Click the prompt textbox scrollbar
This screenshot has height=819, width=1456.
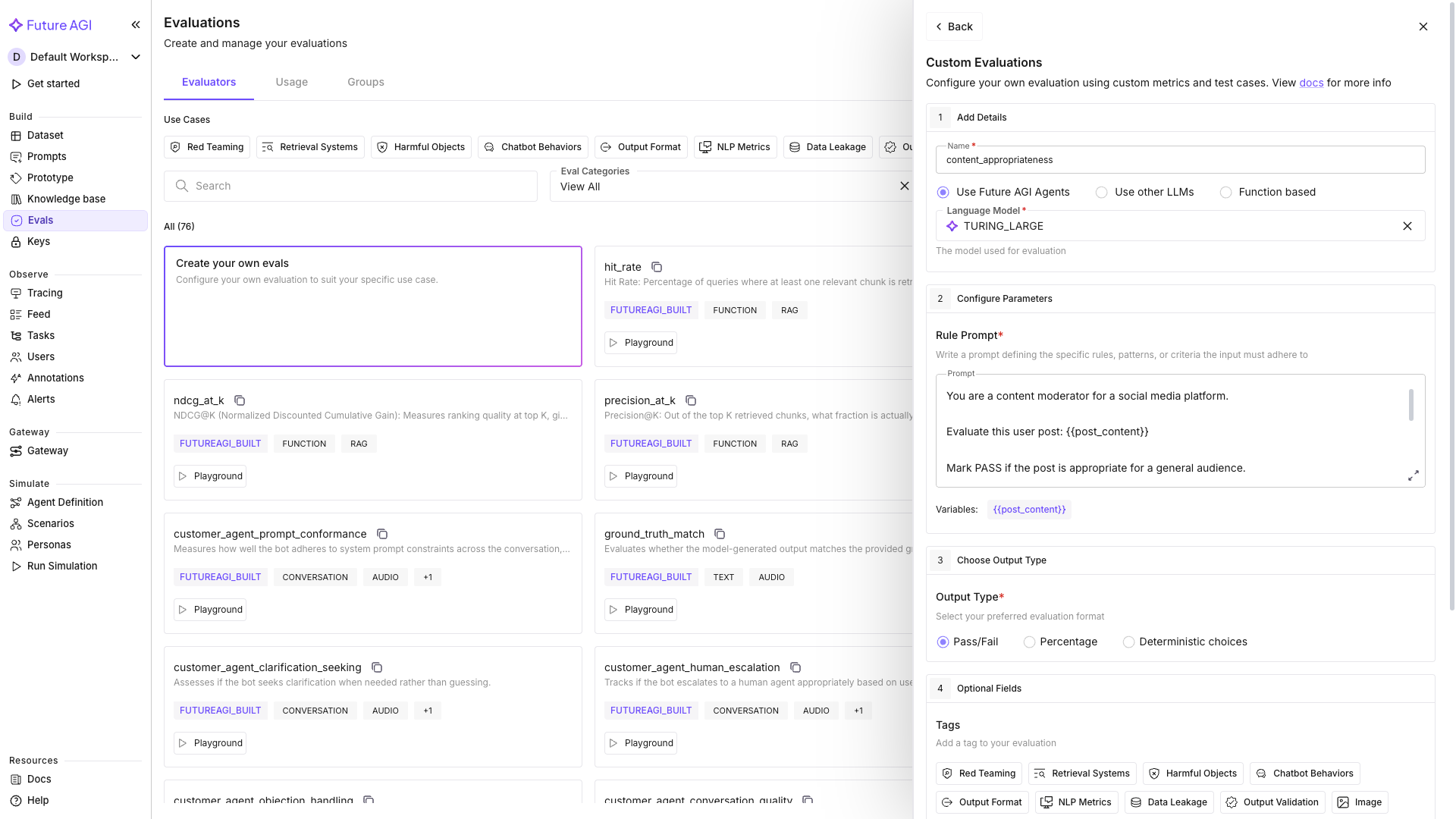(1410, 405)
